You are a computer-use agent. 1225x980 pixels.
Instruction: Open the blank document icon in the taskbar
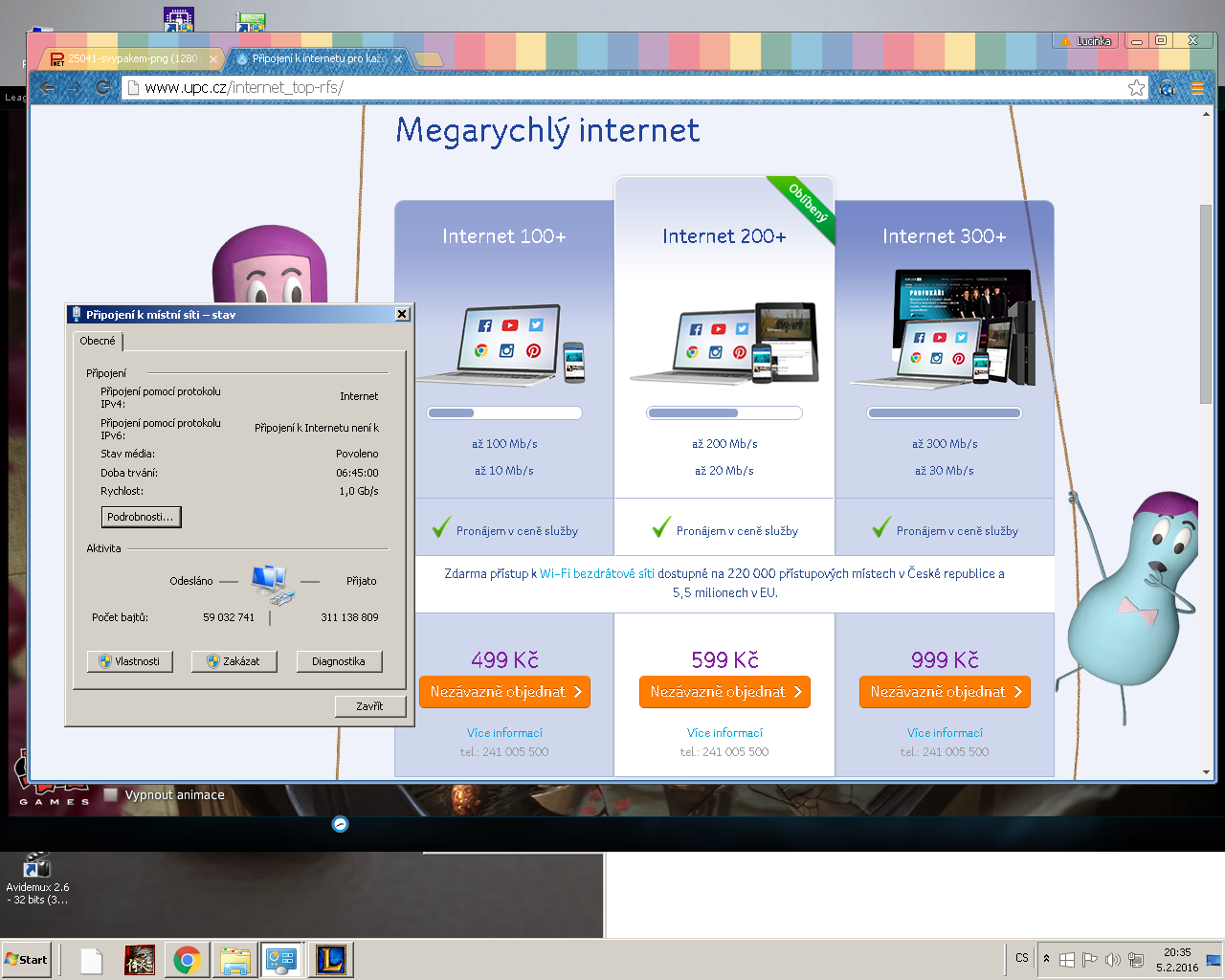click(91, 960)
